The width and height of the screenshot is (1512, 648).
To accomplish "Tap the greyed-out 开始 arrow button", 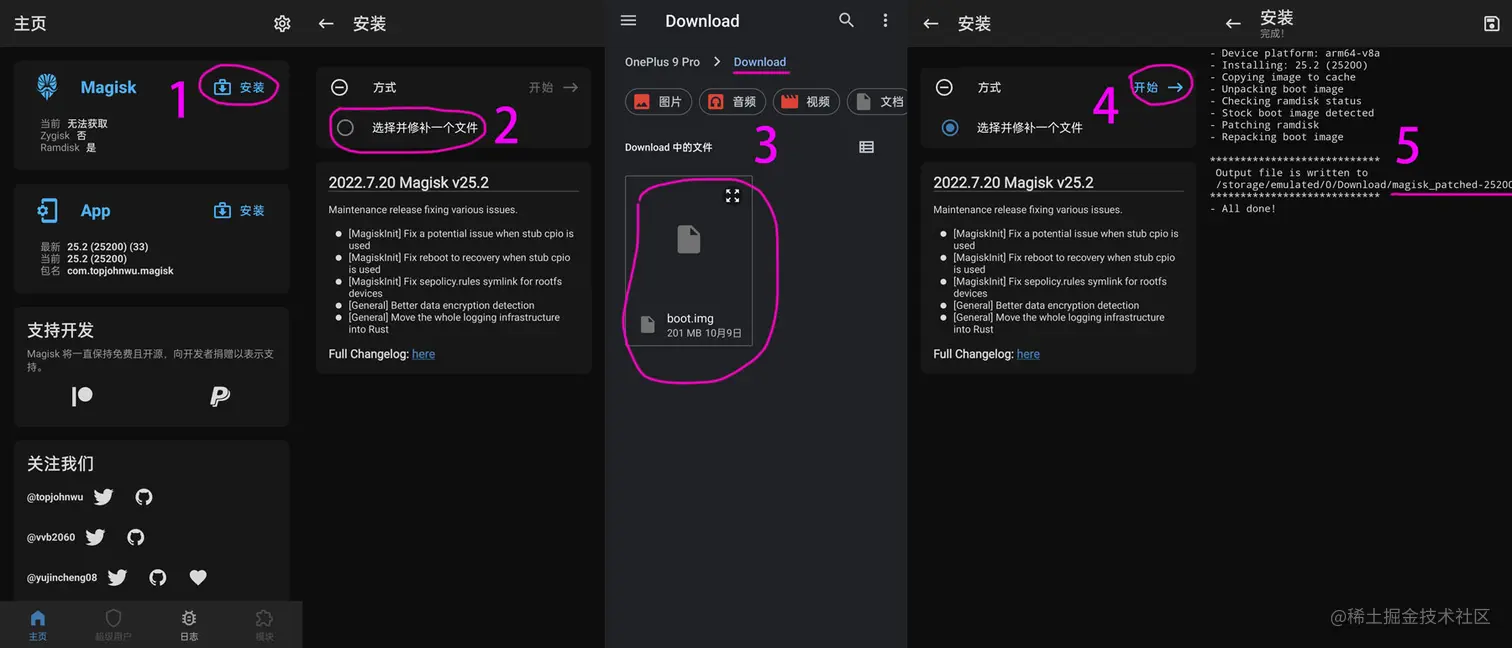I will (554, 88).
